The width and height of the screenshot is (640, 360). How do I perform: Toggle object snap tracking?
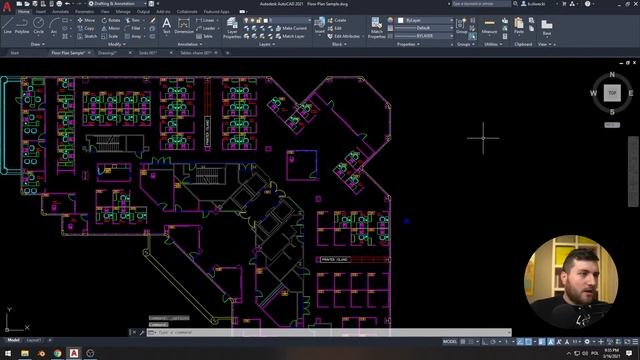[520, 342]
